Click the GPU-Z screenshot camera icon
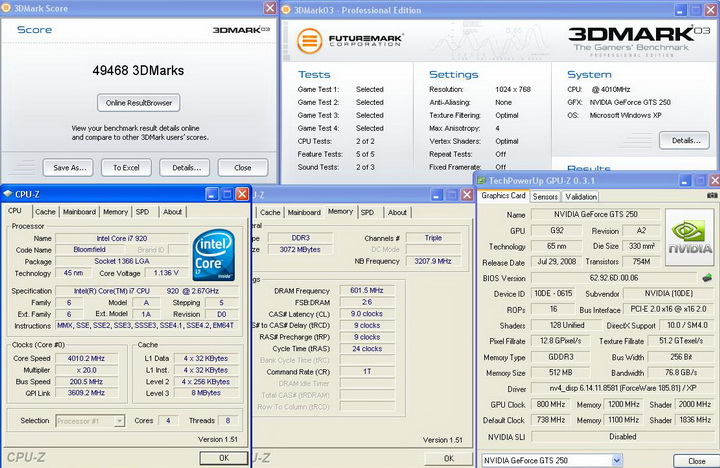Screen dimensions: 720x468 [x=712, y=195]
